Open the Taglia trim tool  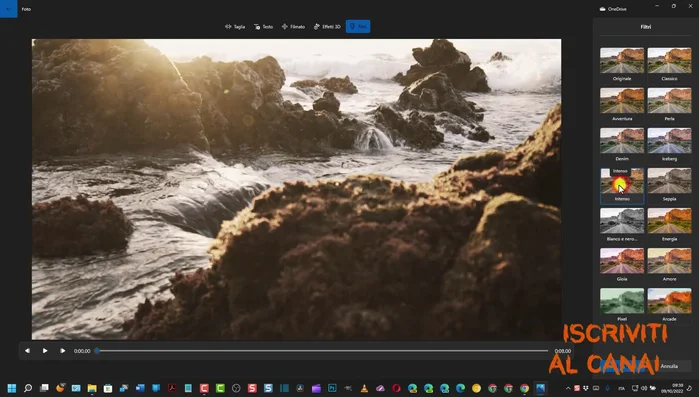coord(235,27)
